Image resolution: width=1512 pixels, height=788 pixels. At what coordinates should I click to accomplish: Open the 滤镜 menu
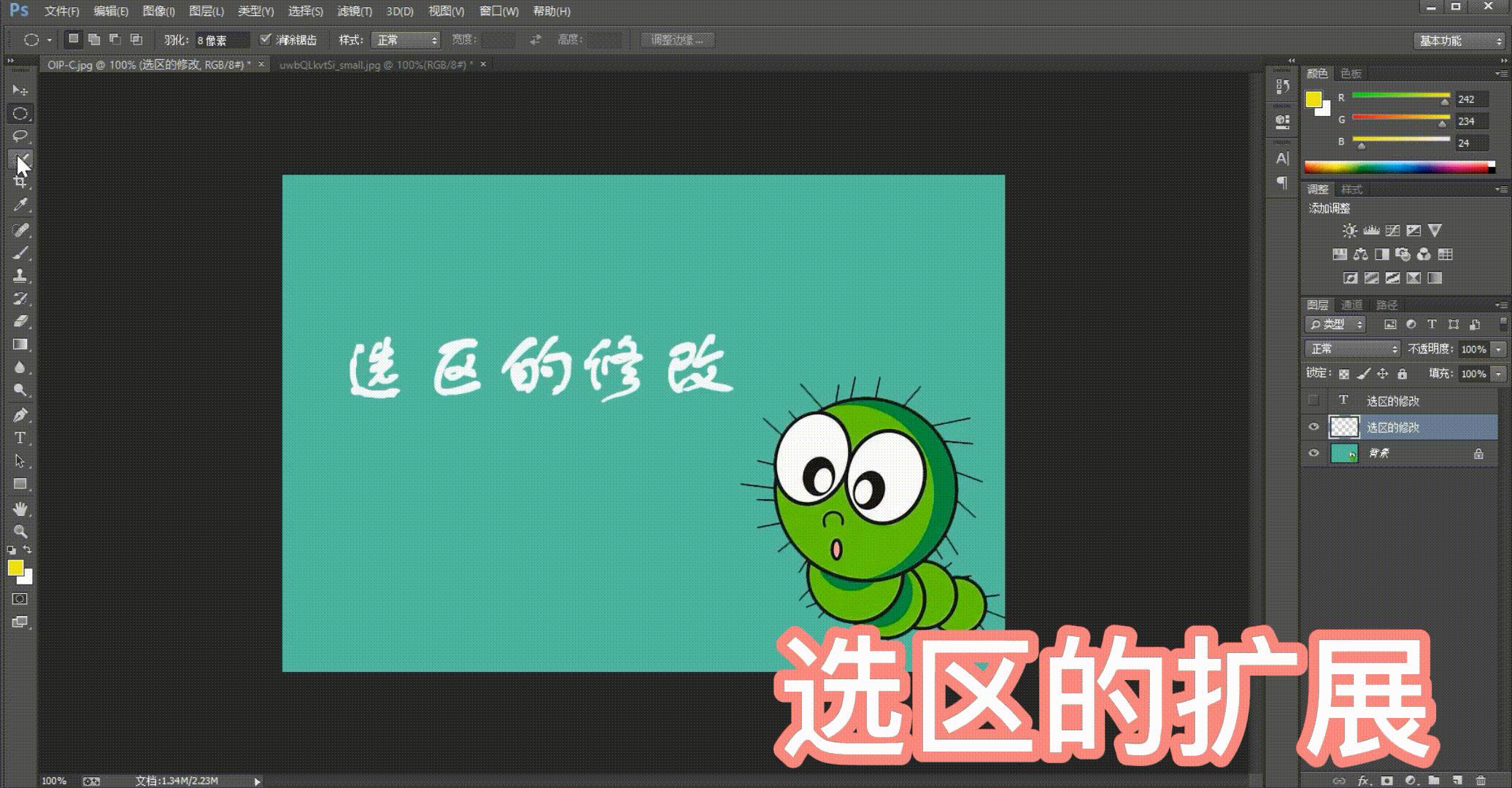[x=356, y=11]
